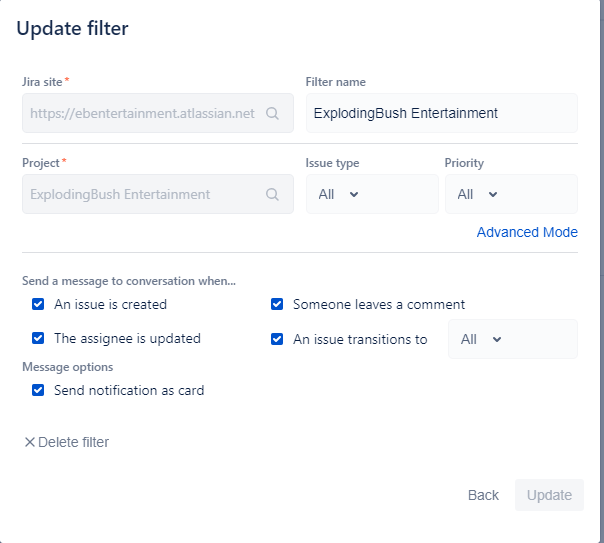Click the Project field showing ExplodingBush Entertainment
Screen dimensions: 604x543
point(142,195)
